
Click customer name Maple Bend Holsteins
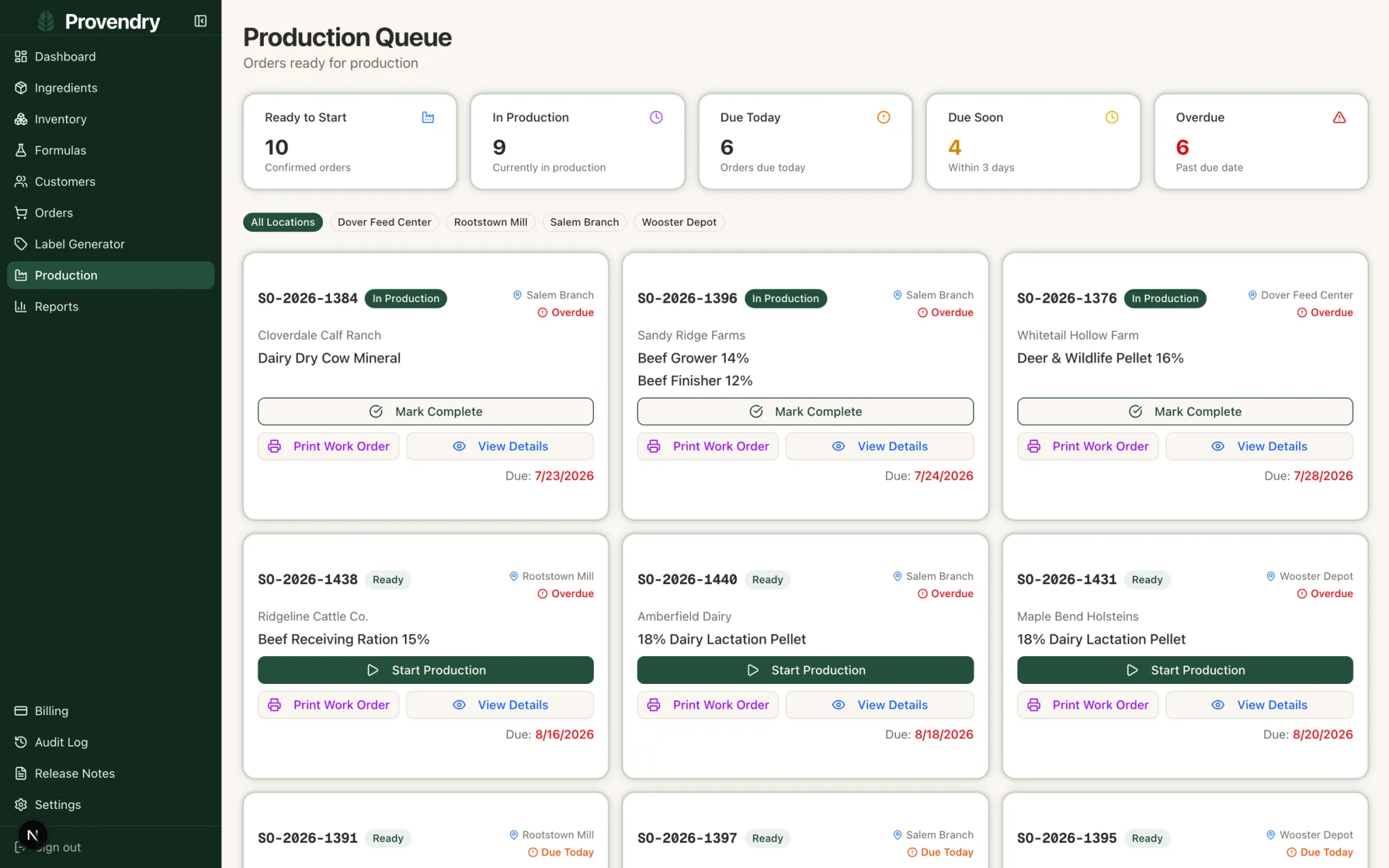(x=1078, y=617)
